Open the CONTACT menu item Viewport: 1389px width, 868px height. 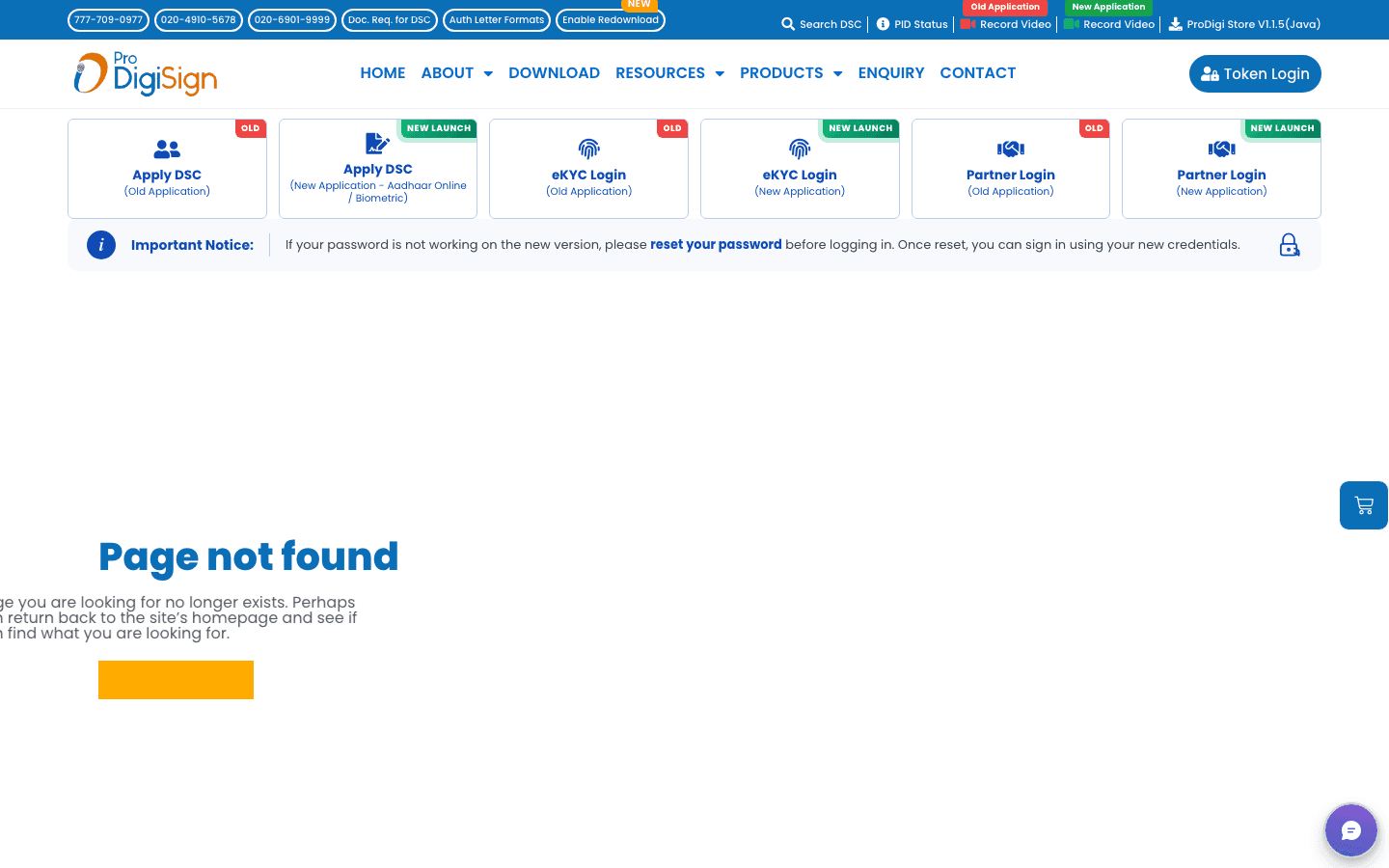click(978, 73)
